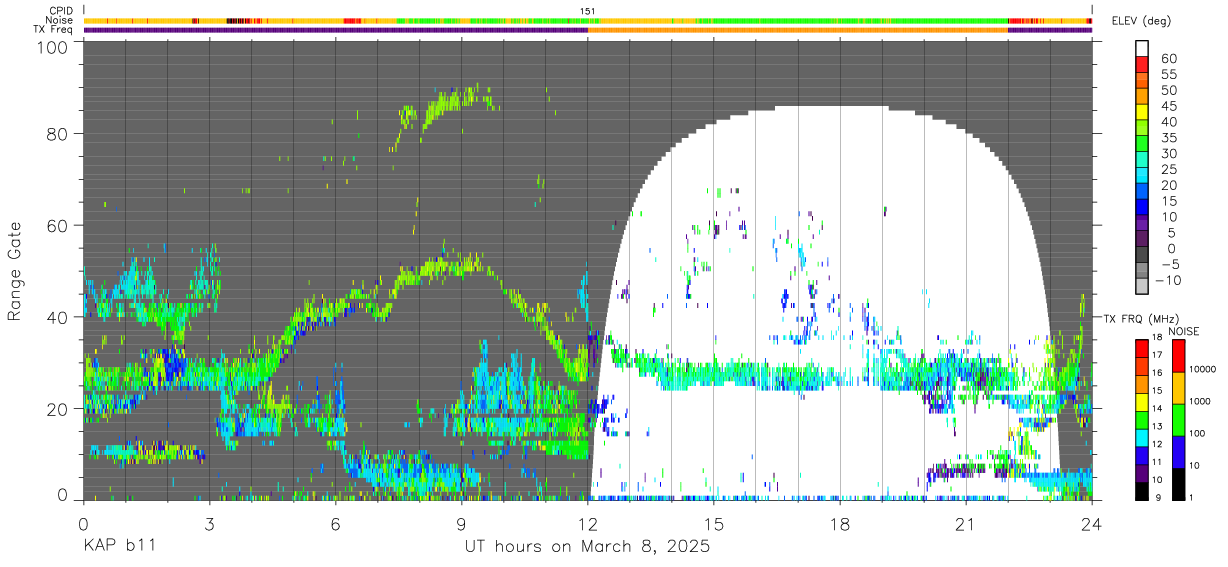Click the 0 tick on the UT hours axis

[x=83, y=523]
